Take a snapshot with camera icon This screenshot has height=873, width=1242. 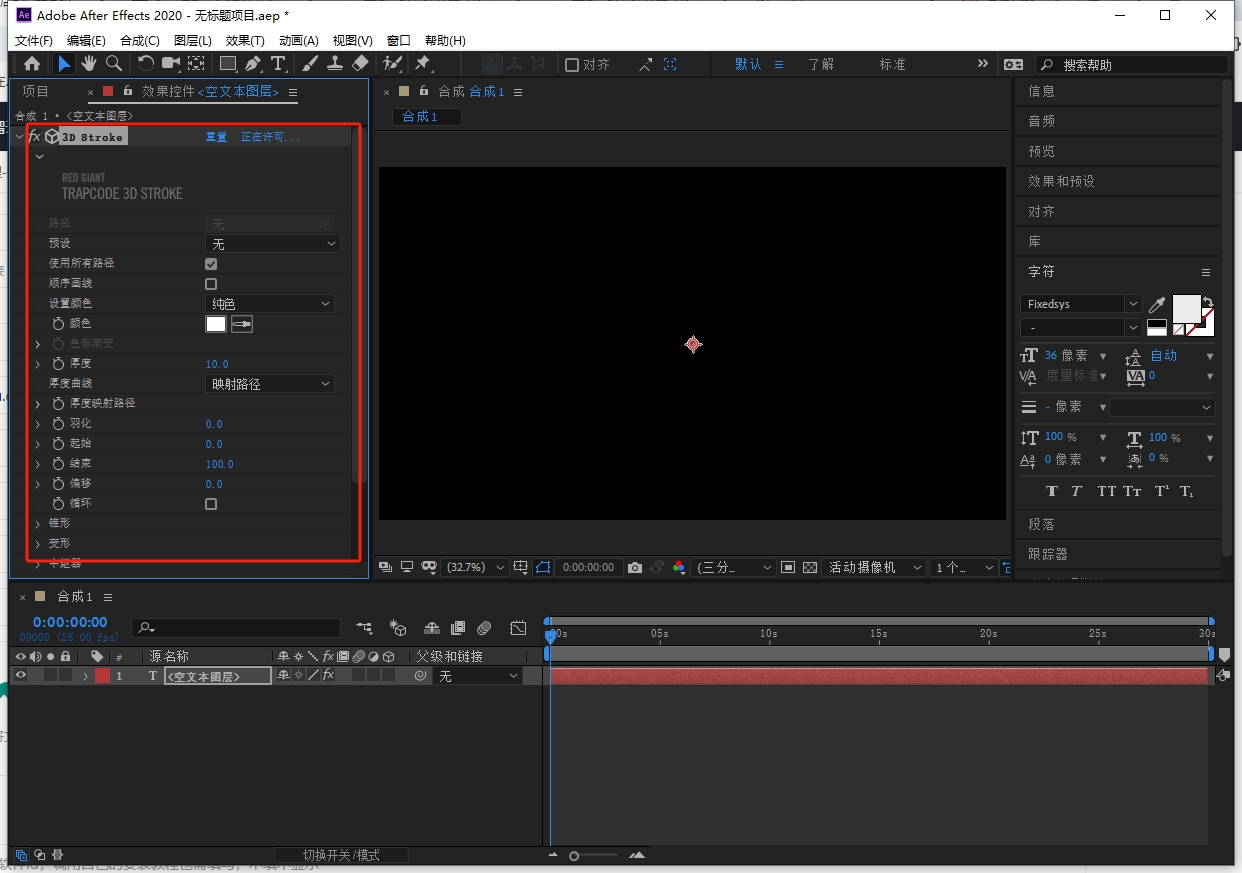[634, 567]
